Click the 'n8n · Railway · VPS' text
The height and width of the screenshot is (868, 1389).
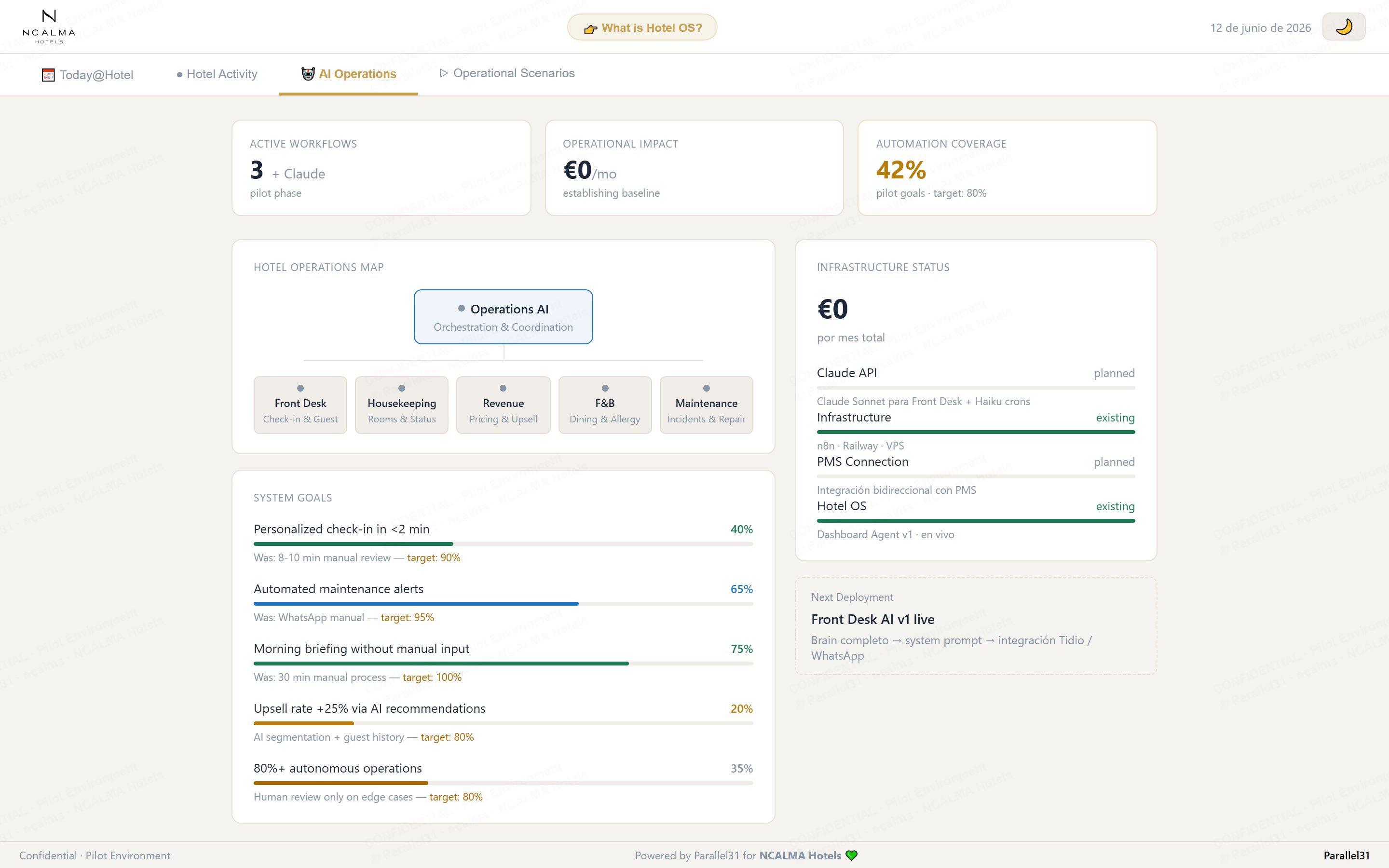[x=860, y=446]
